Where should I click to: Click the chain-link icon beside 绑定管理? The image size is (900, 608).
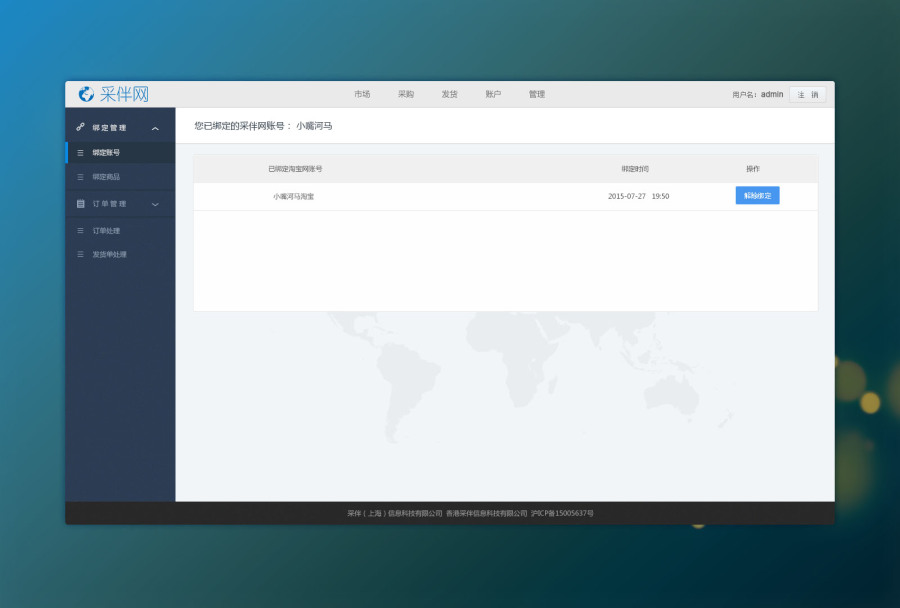80,127
